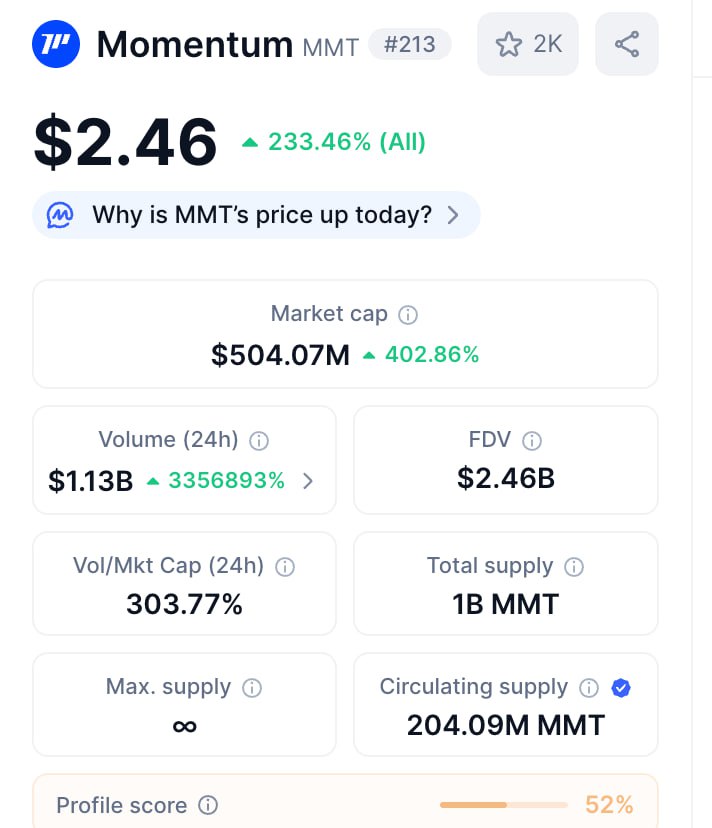Click the verified circulating supply badge
712x828 pixels.
pyautogui.click(x=621, y=688)
